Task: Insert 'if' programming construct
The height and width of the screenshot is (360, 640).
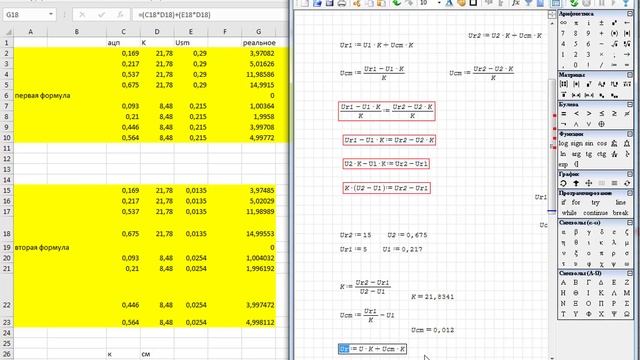Action: click(x=563, y=202)
